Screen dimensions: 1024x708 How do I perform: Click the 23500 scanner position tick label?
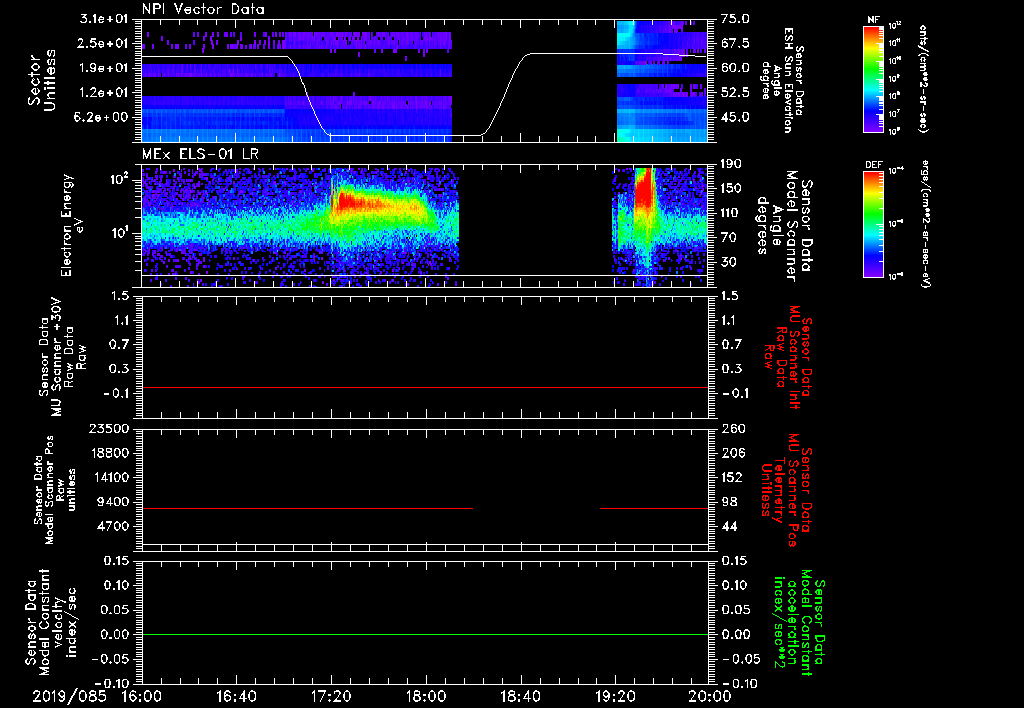pos(109,428)
